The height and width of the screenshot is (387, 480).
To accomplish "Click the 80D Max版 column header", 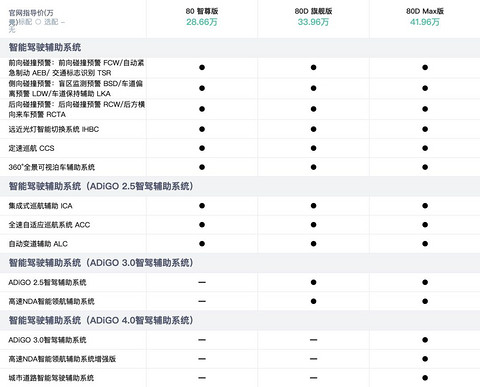I will tap(425, 11).
